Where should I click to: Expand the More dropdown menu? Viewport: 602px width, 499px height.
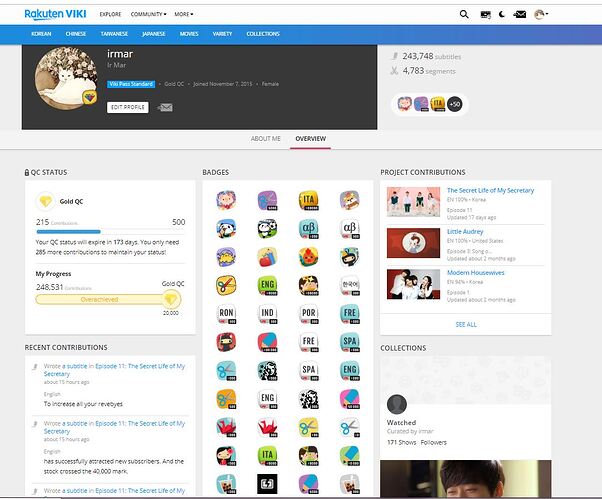click(184, 15)
